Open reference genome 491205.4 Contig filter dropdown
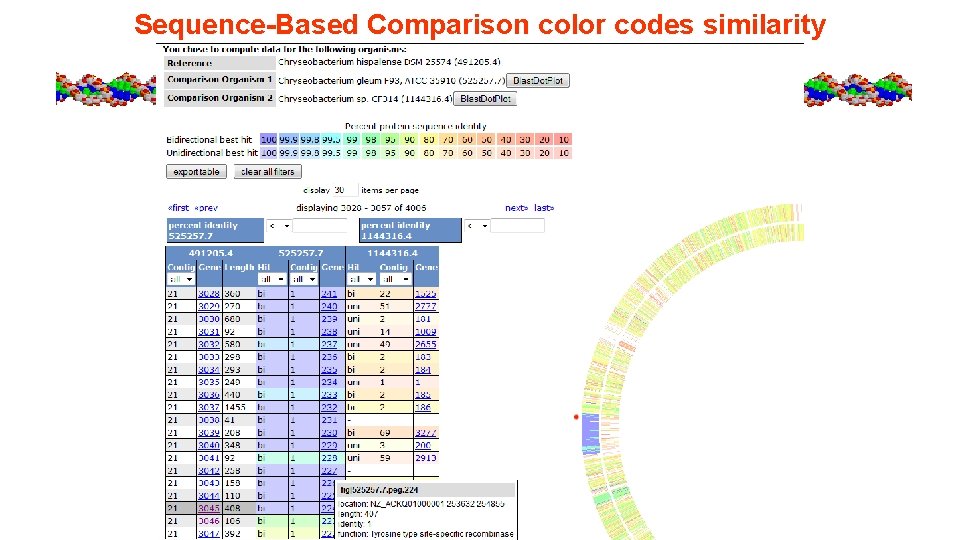This screenshot has height=540, width=960. point(181,279)
